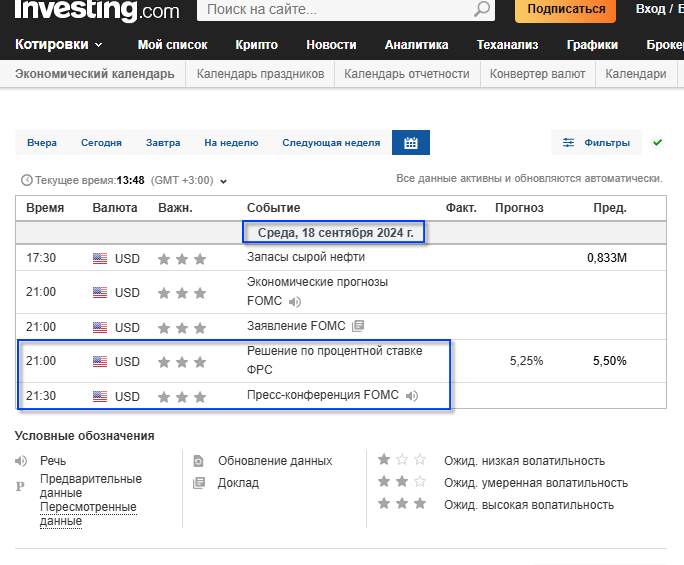Click Предварительные данные legend P icon
The height and width of the screenshot is (565, 684).
(20, 486)
